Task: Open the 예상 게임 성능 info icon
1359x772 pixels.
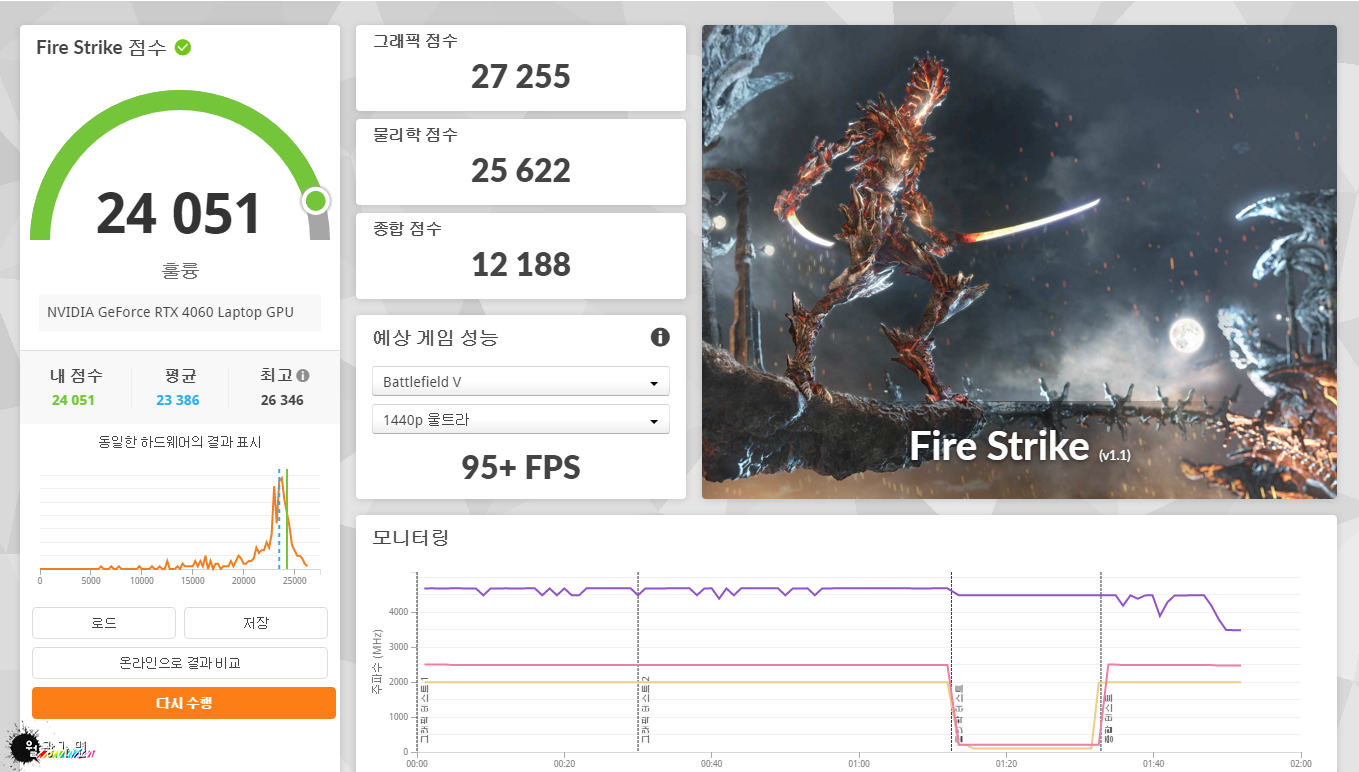Action: (x=660, y=337)
